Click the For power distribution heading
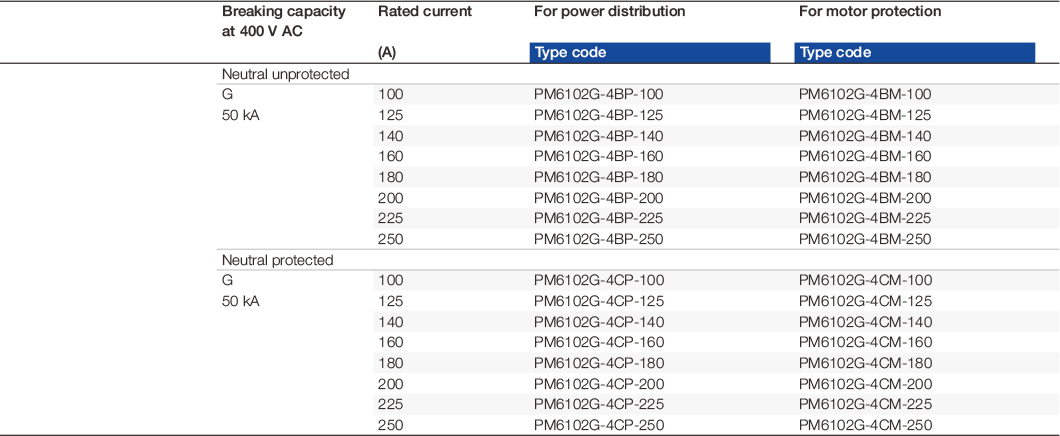Viewport: 1060px width, 436px height. coord(609,12)
